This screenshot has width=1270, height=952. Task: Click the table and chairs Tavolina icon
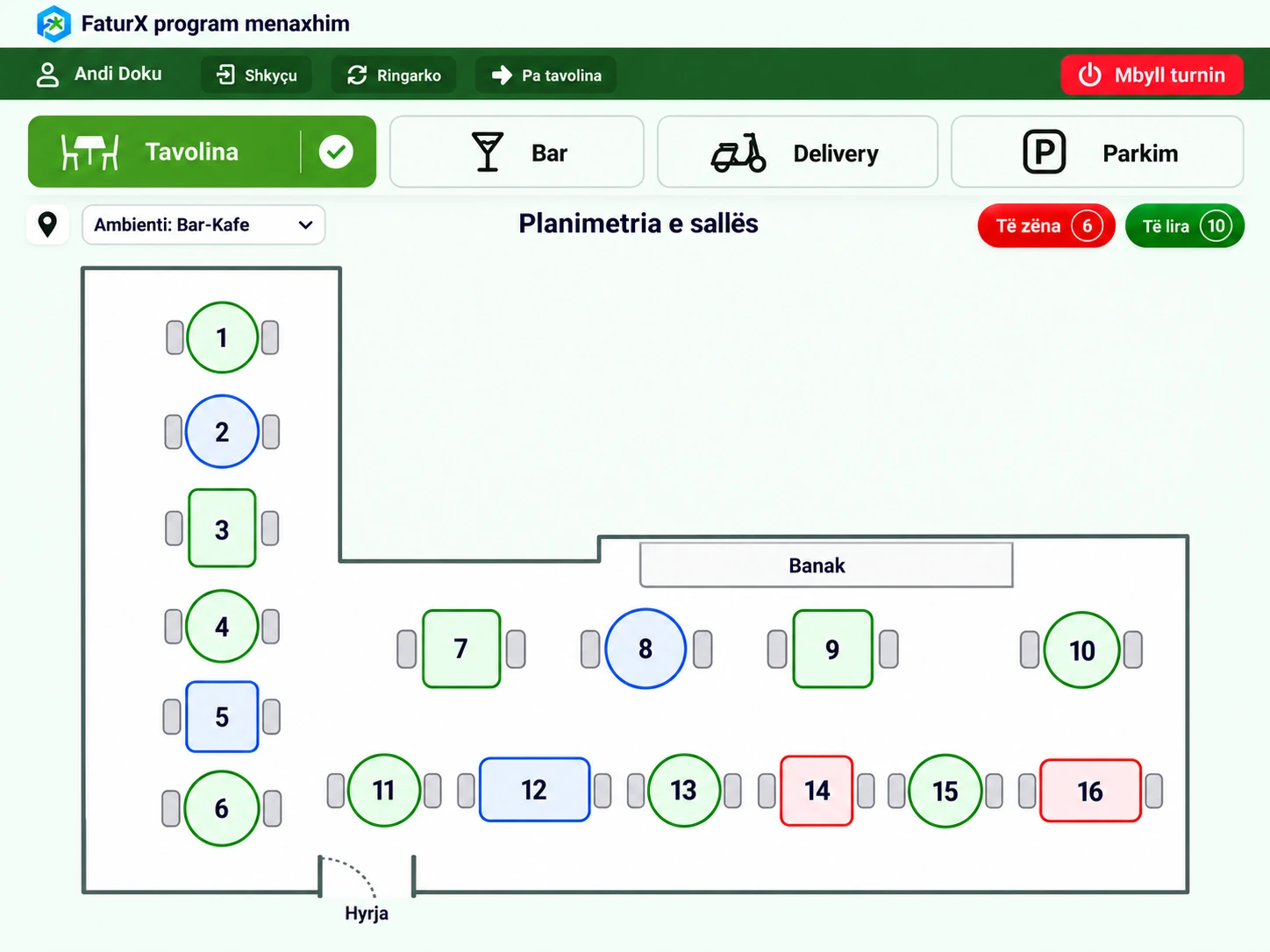click(89, 152)
